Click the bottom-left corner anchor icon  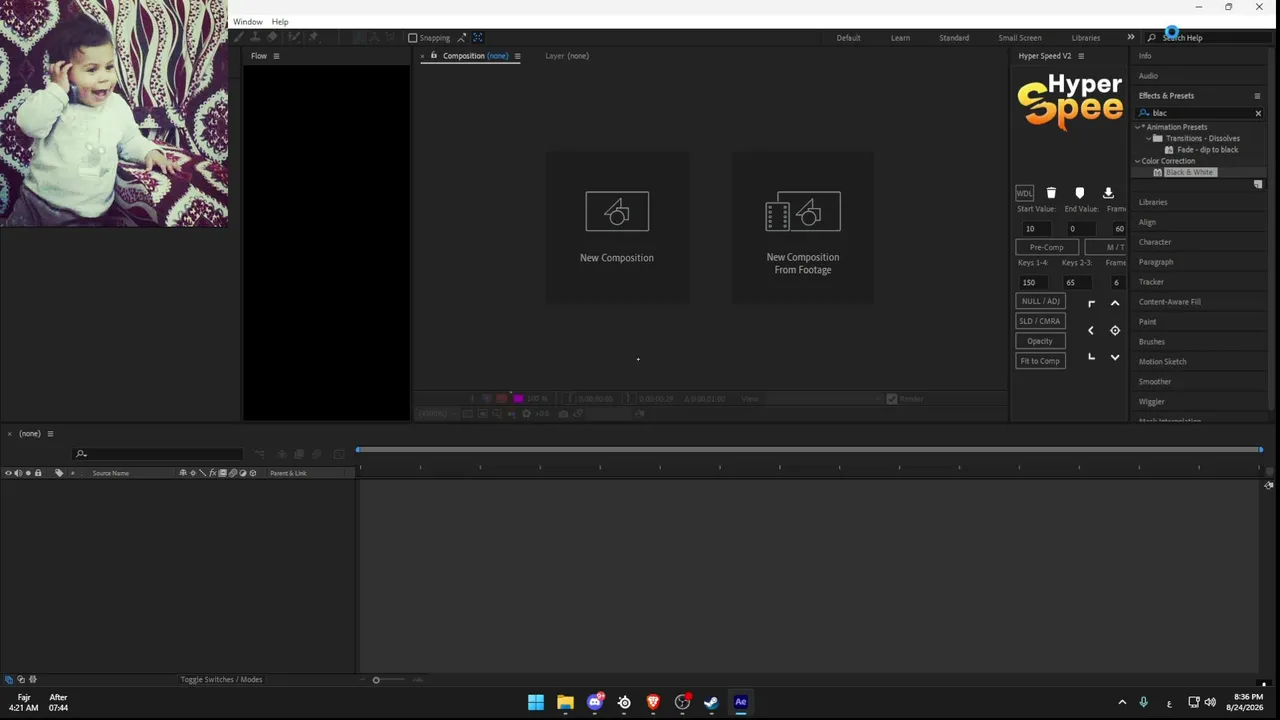point(1091,357)
